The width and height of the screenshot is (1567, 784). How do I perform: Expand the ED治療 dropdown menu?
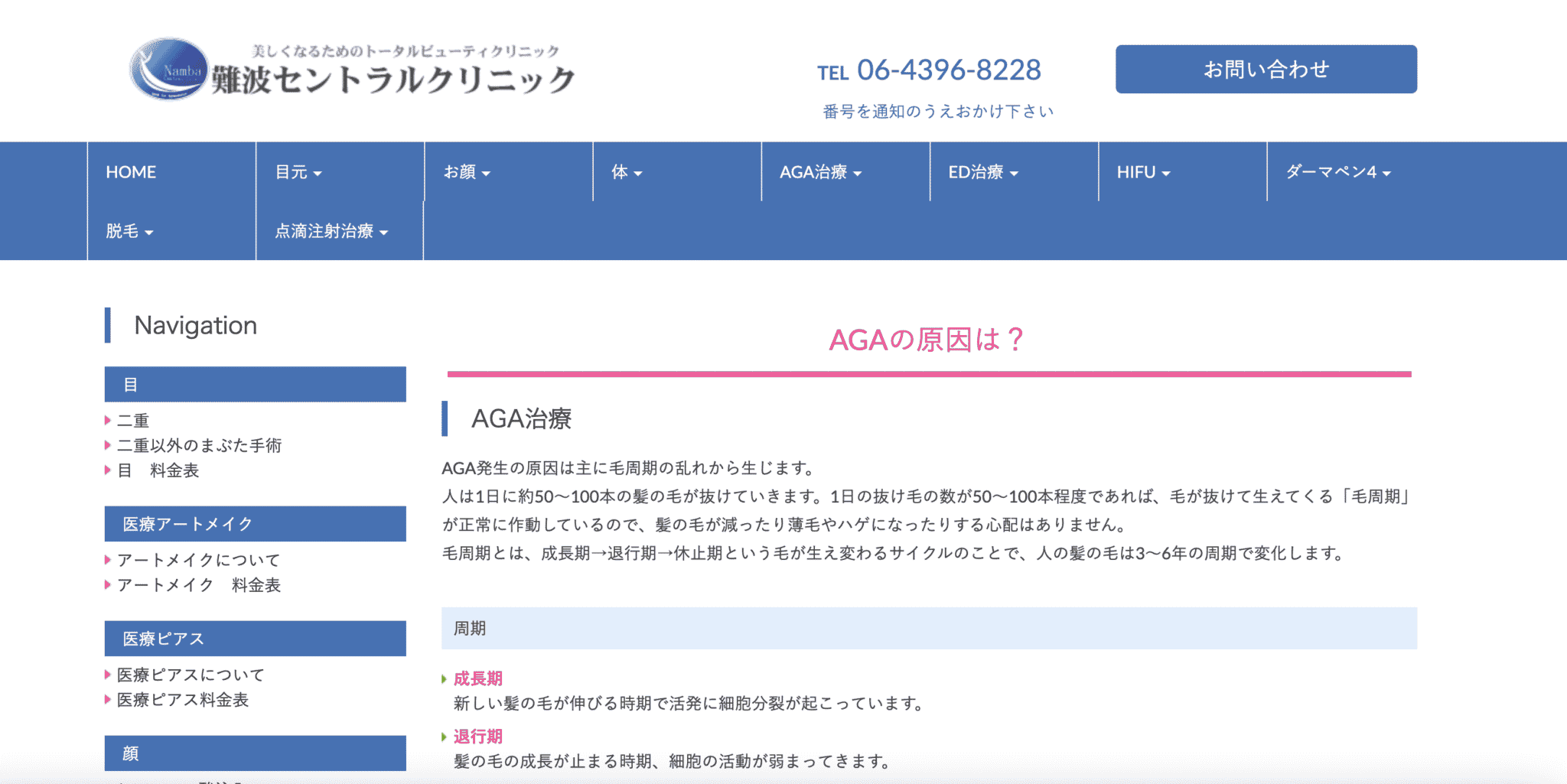(x=983, y=172)
